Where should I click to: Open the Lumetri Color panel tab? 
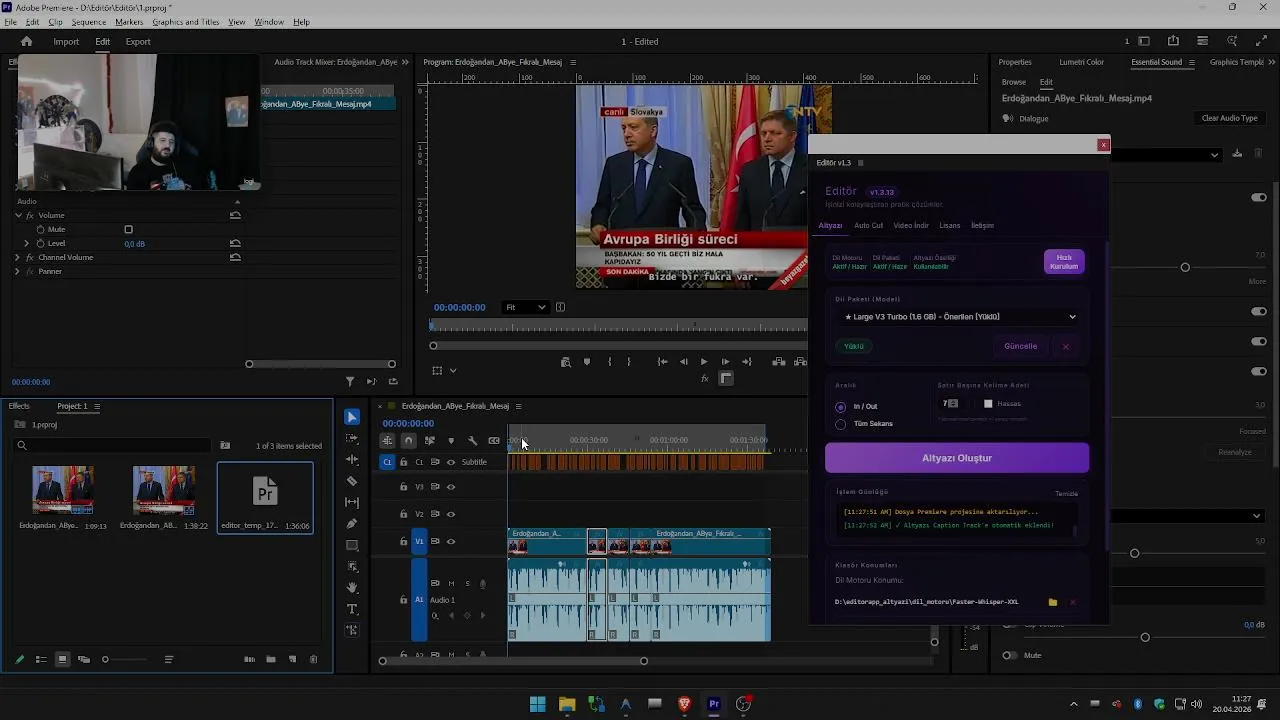pyautogui.click(x=1081, y=62)
